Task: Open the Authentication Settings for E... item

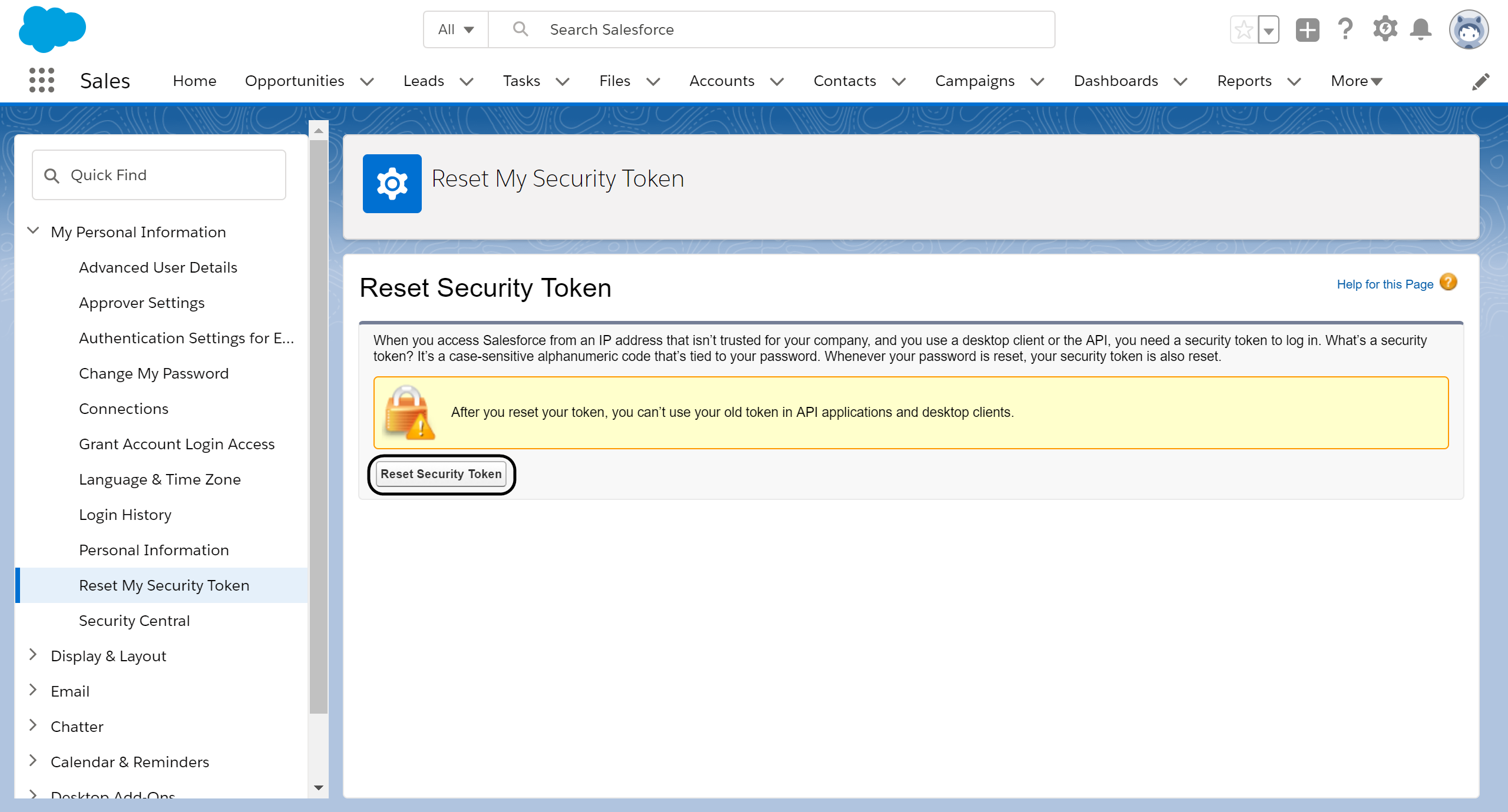Action: pos(186,338)
